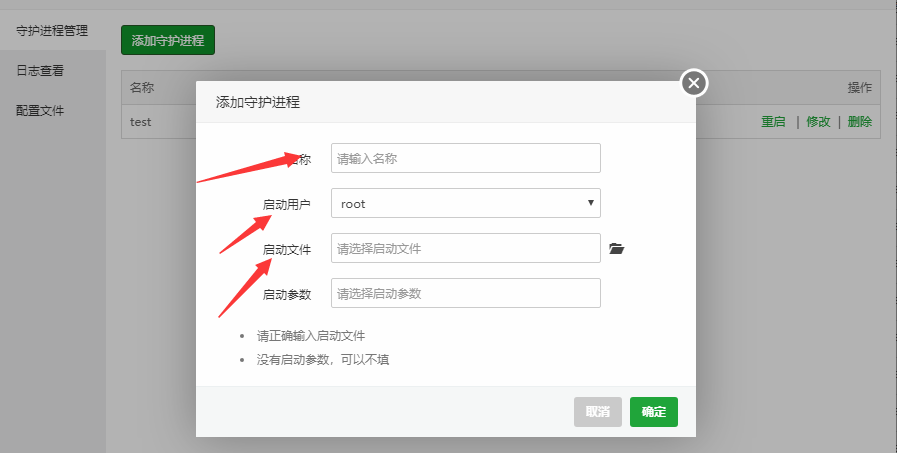Click 确定 to confirm the new process
The height and width of the screenshot is (453, 897).
pos(653,412)
